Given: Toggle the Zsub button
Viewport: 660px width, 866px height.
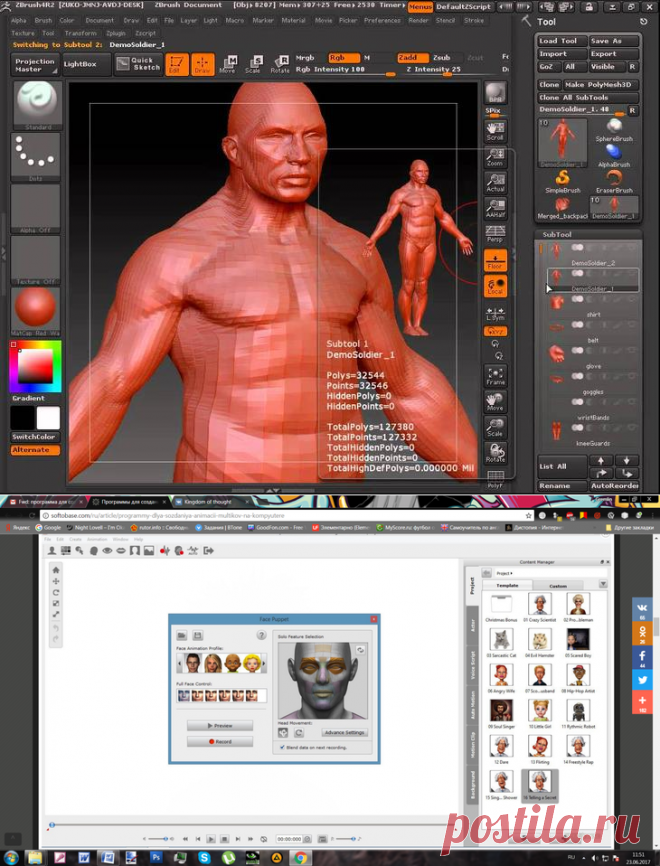Looking at the screenshot, I should click(x=444, y=57).
